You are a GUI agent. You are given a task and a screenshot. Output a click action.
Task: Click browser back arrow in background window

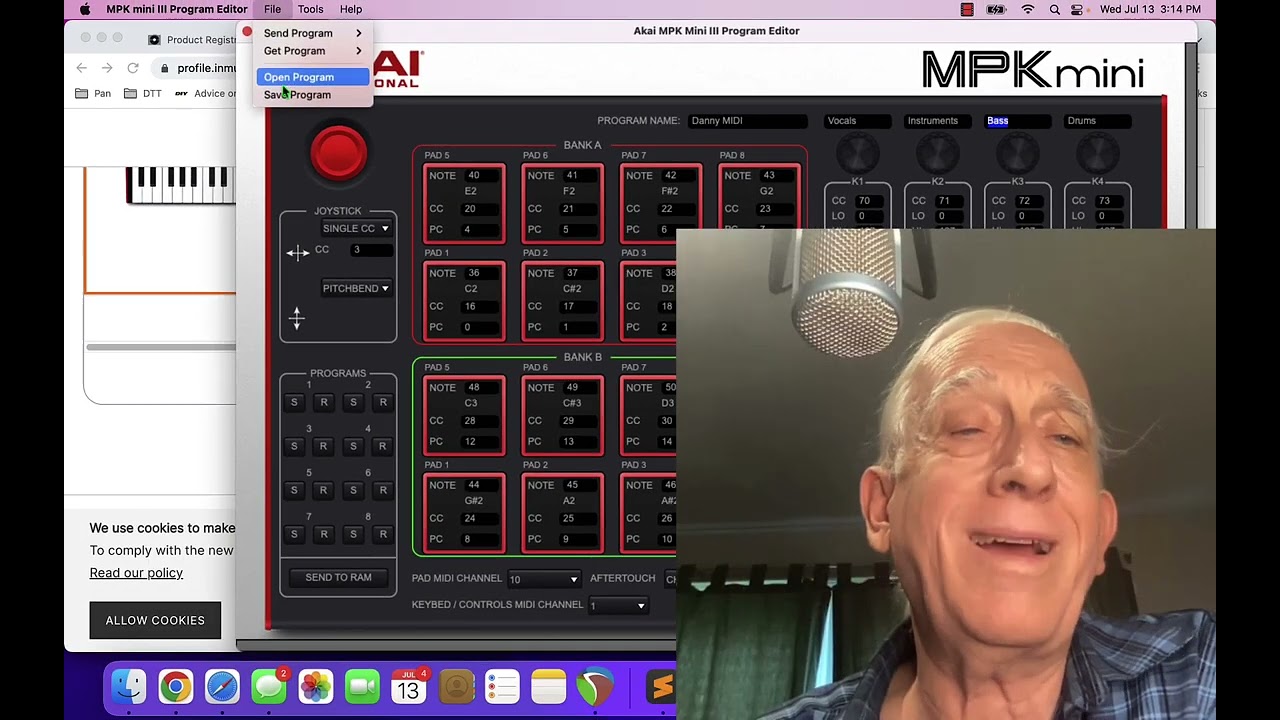pyautogui.click(x=82, y=68)
